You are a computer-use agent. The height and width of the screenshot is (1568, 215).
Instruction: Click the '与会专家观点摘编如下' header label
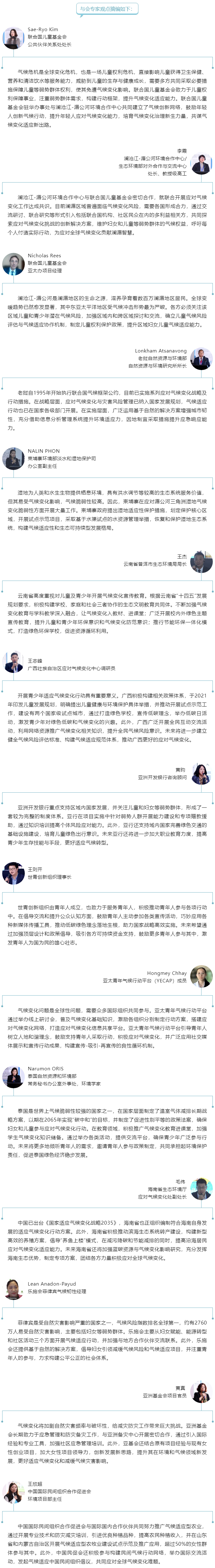[x=108, y=9]
